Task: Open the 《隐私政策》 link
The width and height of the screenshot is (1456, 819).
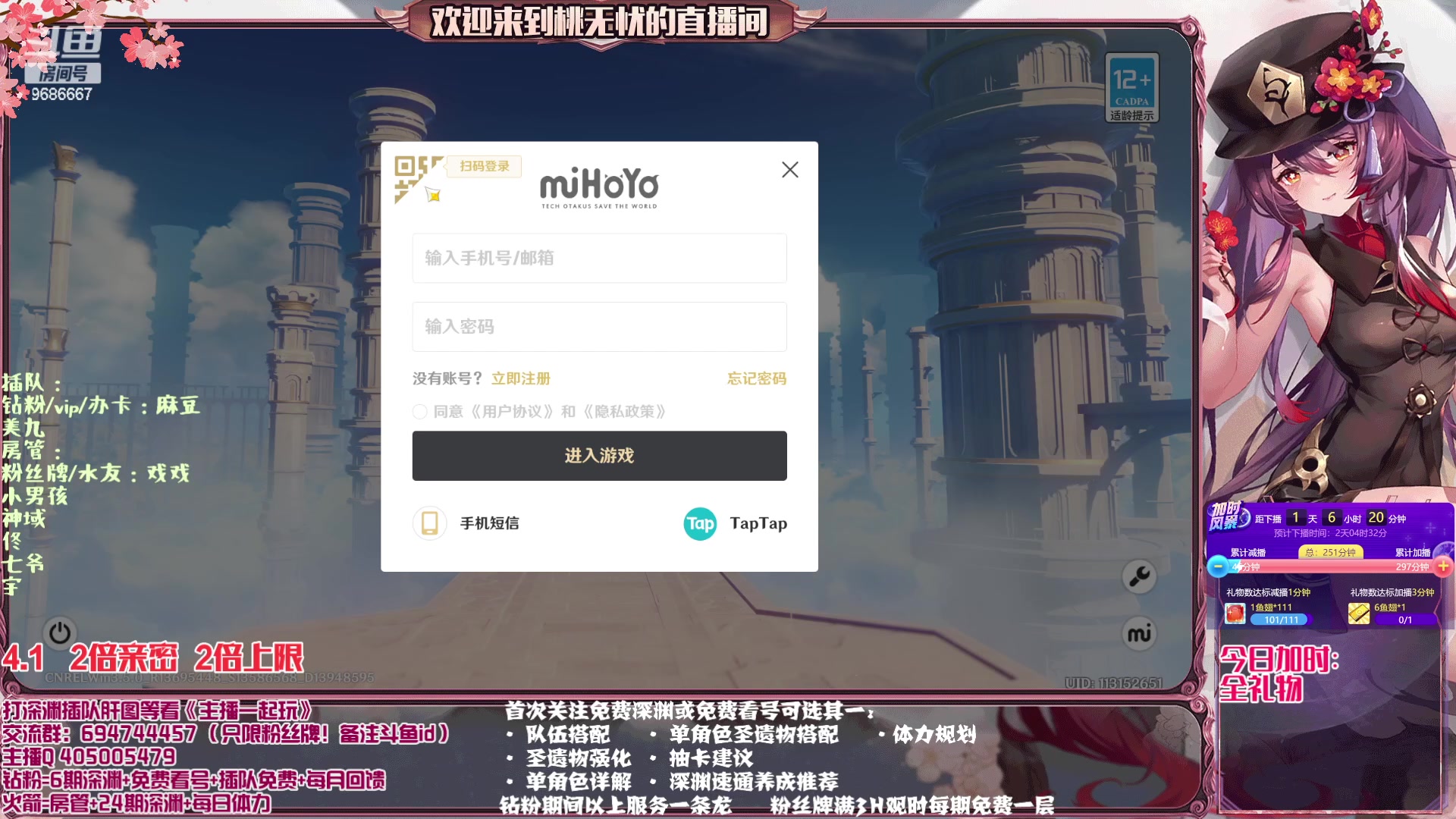Action: (624, 412)
